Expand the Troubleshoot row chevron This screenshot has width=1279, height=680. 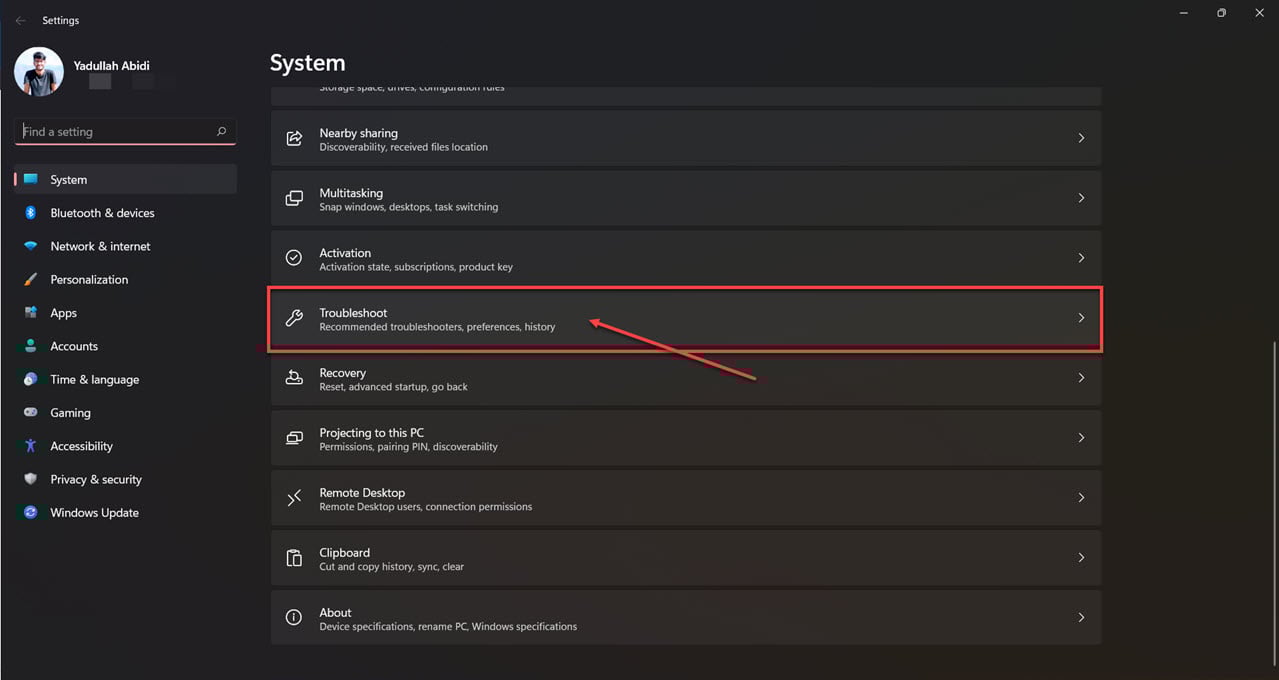point(1081,318)
